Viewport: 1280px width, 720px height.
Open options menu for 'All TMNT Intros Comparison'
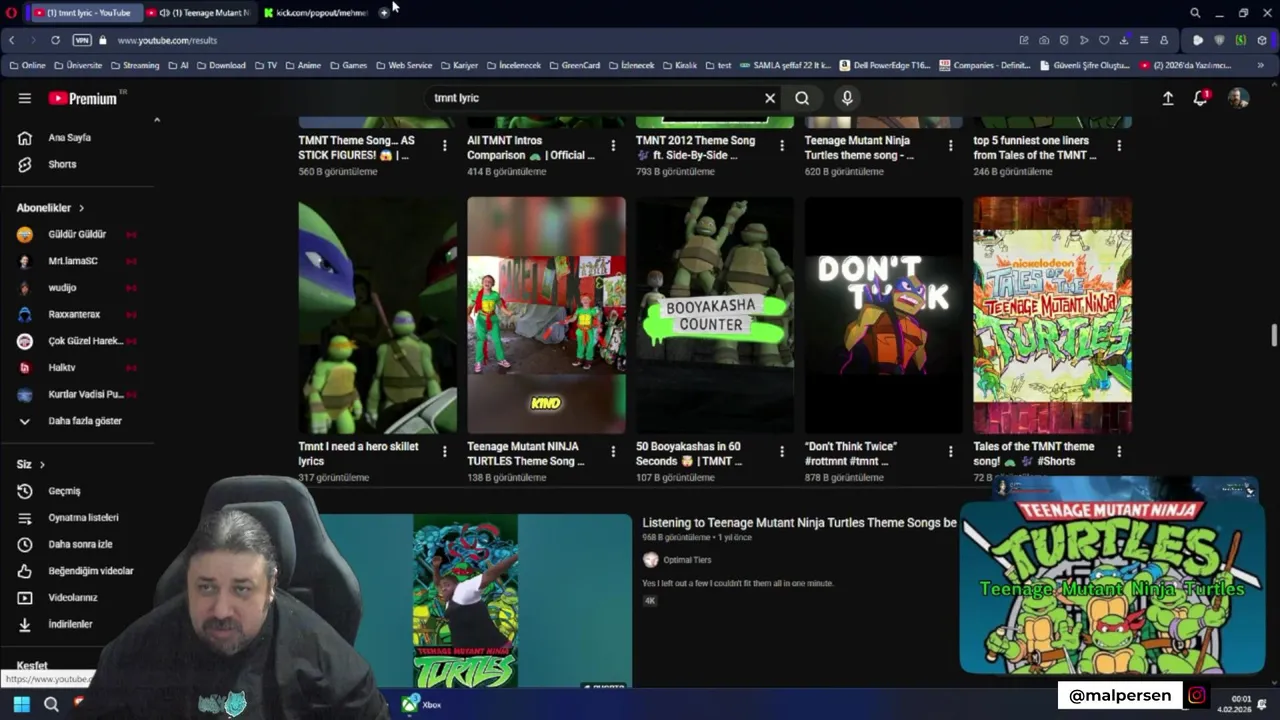click(613, 146)
